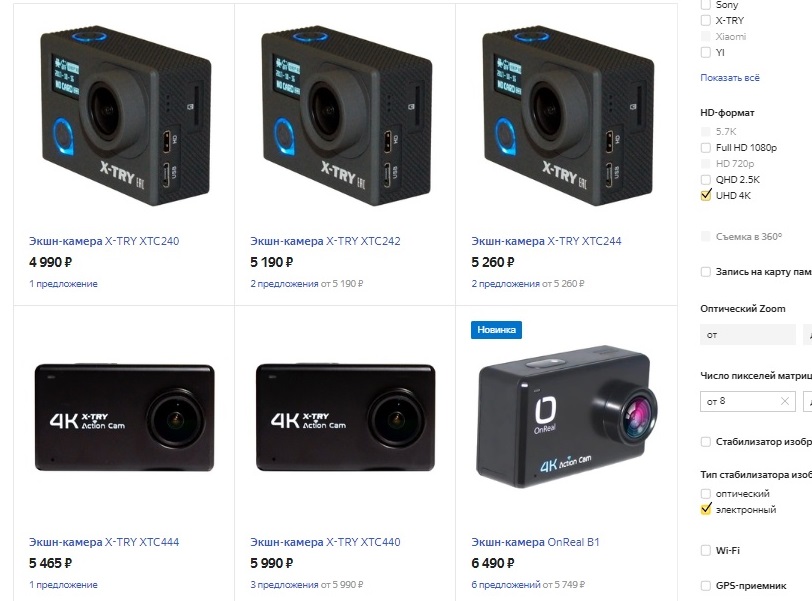
Task: Open X-TRY XTC444 camera product image
Action: pyautogui.click(x=124, y=417)
